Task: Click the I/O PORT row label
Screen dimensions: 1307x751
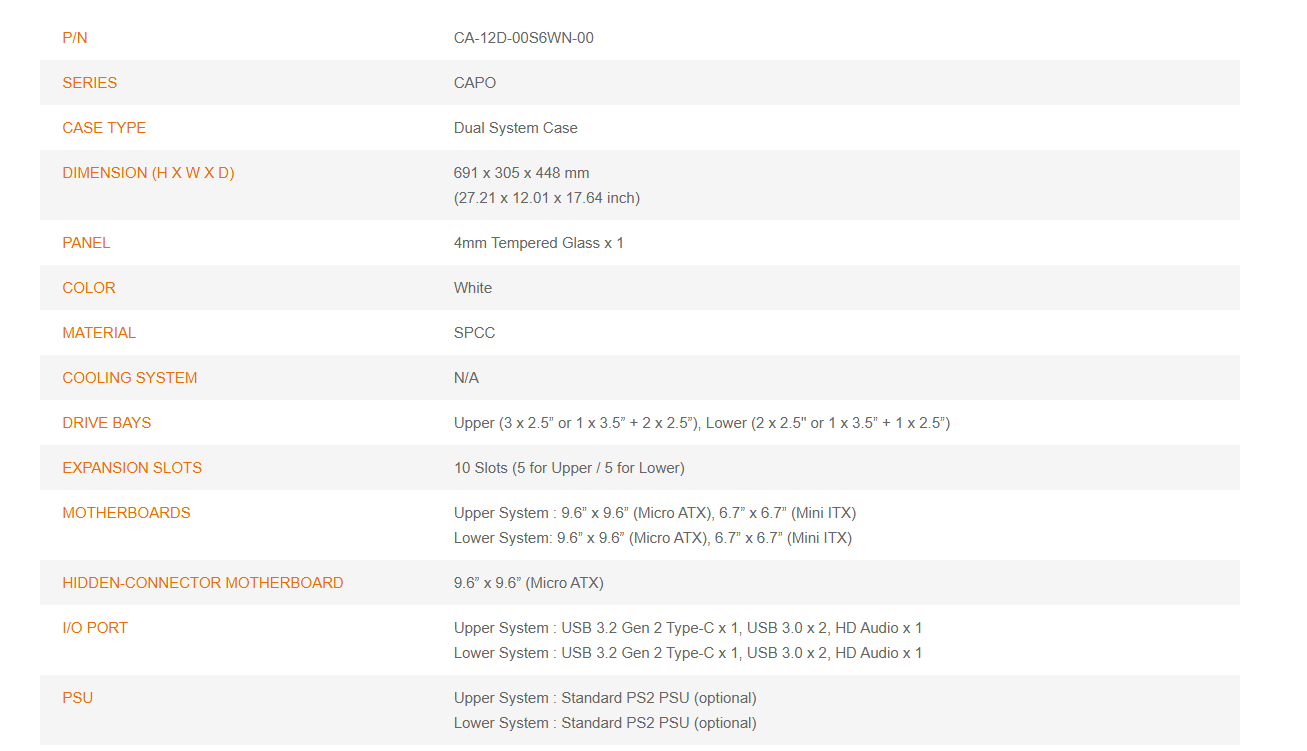Action: (x=95, y=628)
